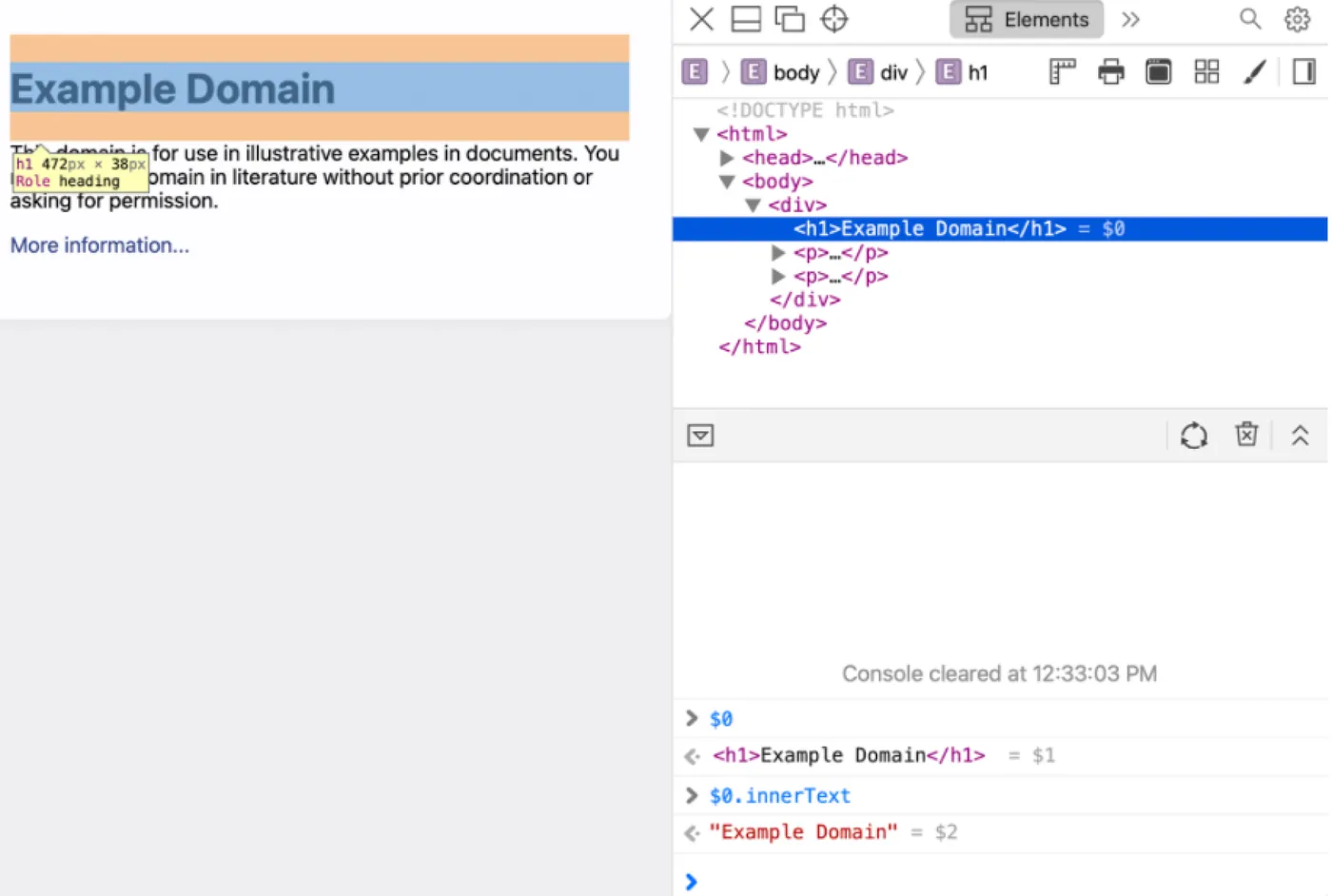Viewport: 1332px width, 896px height.
Task: Dock the inspector to the bottom
Action: pyautogui.click(x=746, y=19)
